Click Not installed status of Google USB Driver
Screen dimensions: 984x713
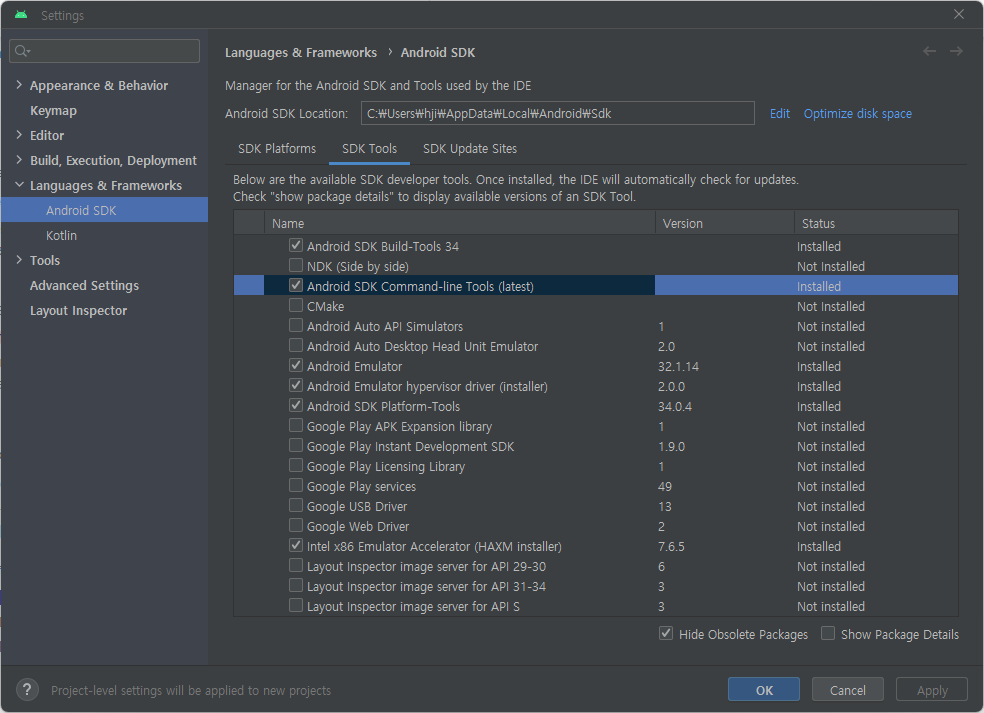coord(831,507)
